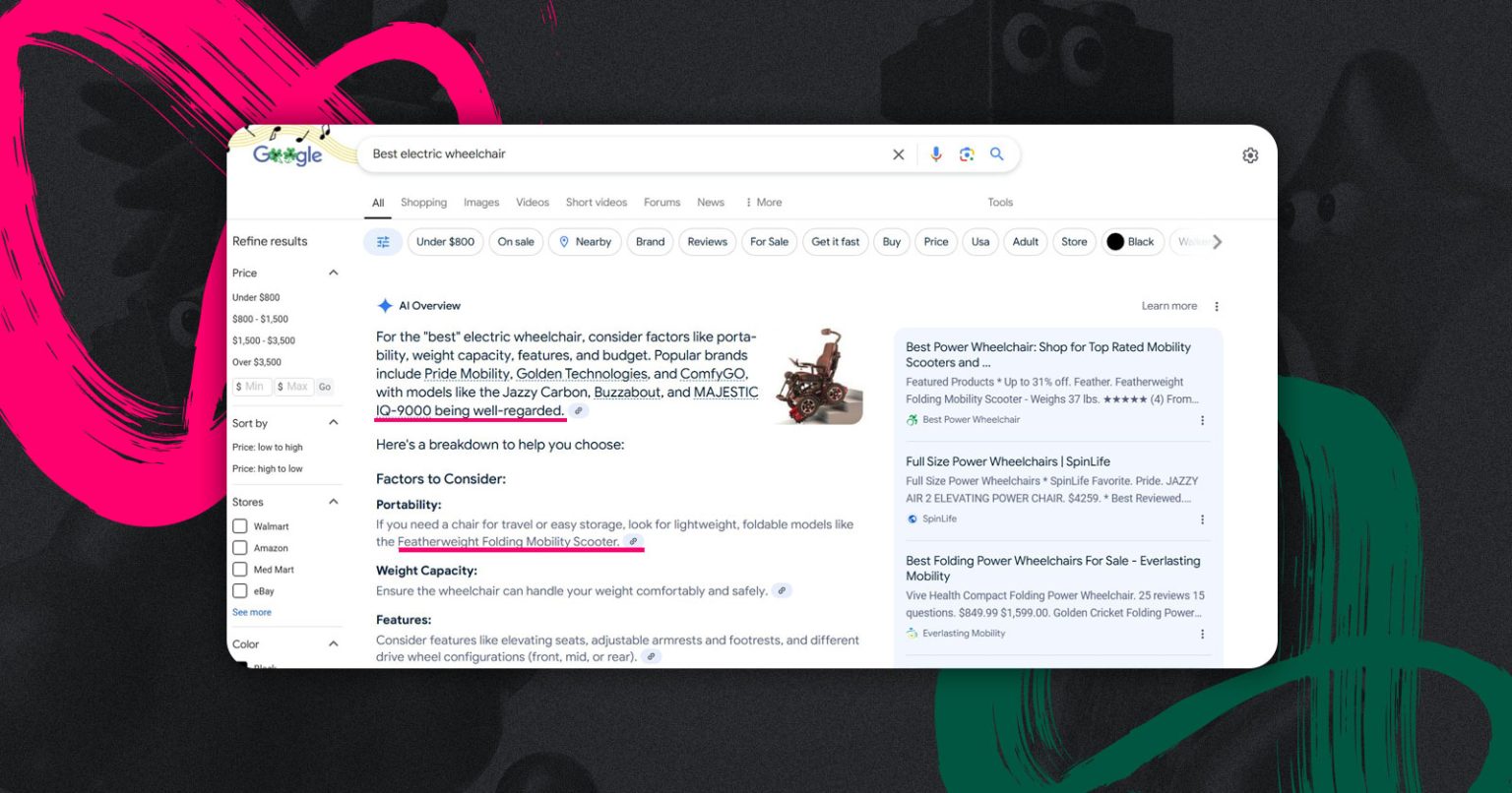
Task: Apply the On sale filter chip
Action: [x=516, y=242]
